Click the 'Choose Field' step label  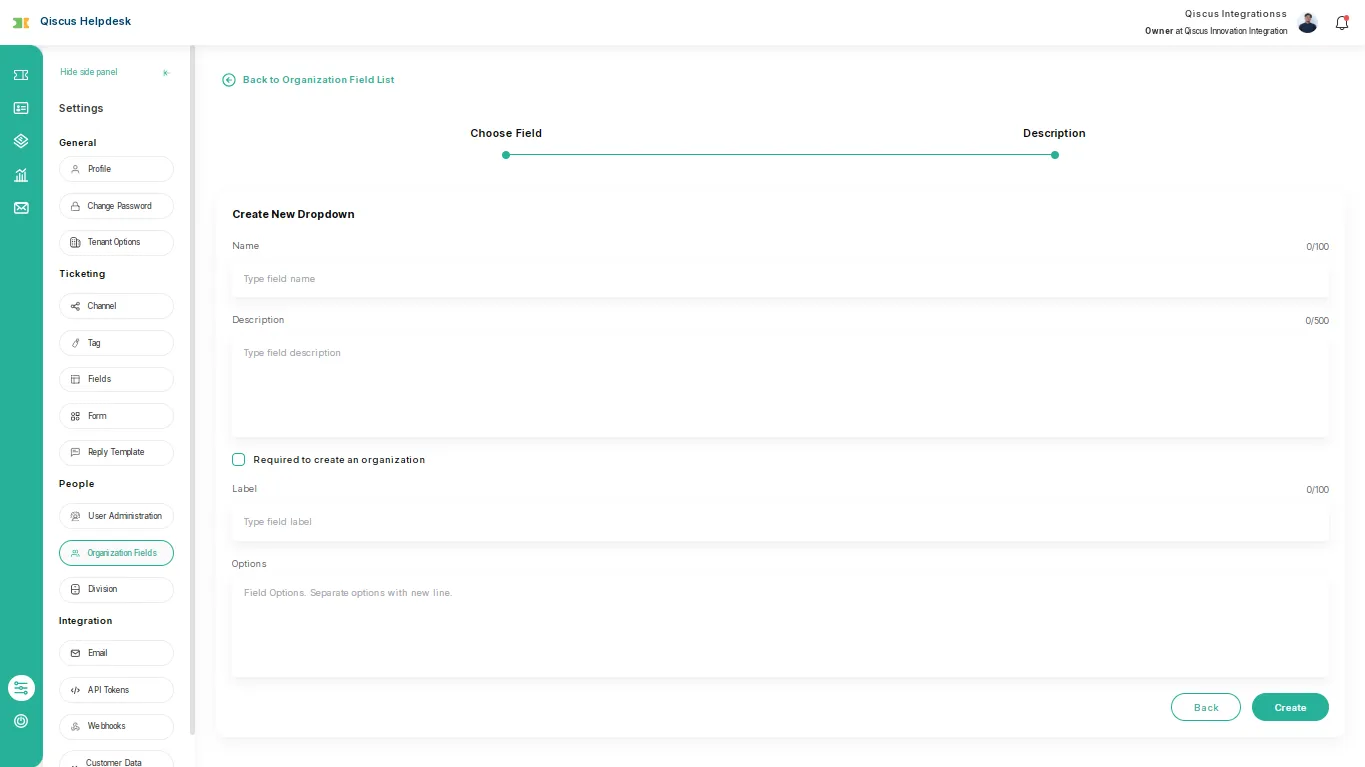[506, 133]
